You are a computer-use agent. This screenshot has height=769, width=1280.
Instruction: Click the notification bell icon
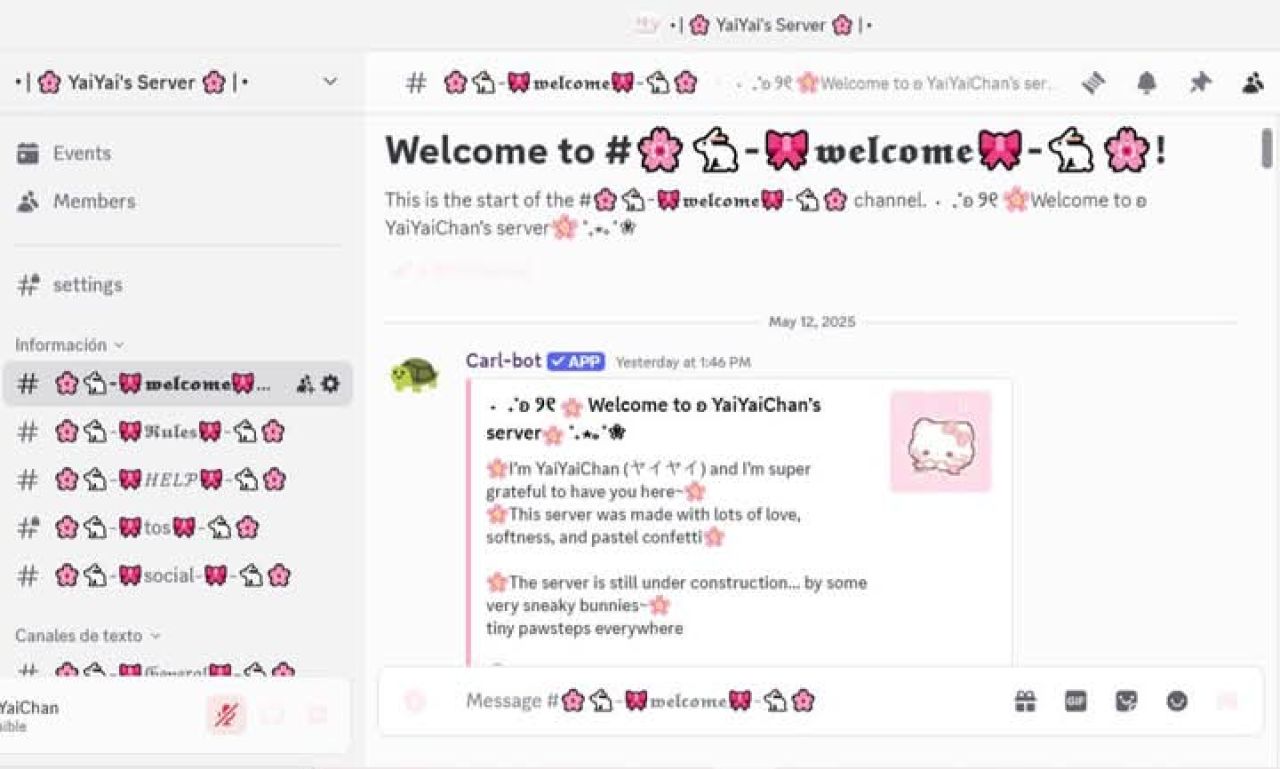tap(1147, 84)
